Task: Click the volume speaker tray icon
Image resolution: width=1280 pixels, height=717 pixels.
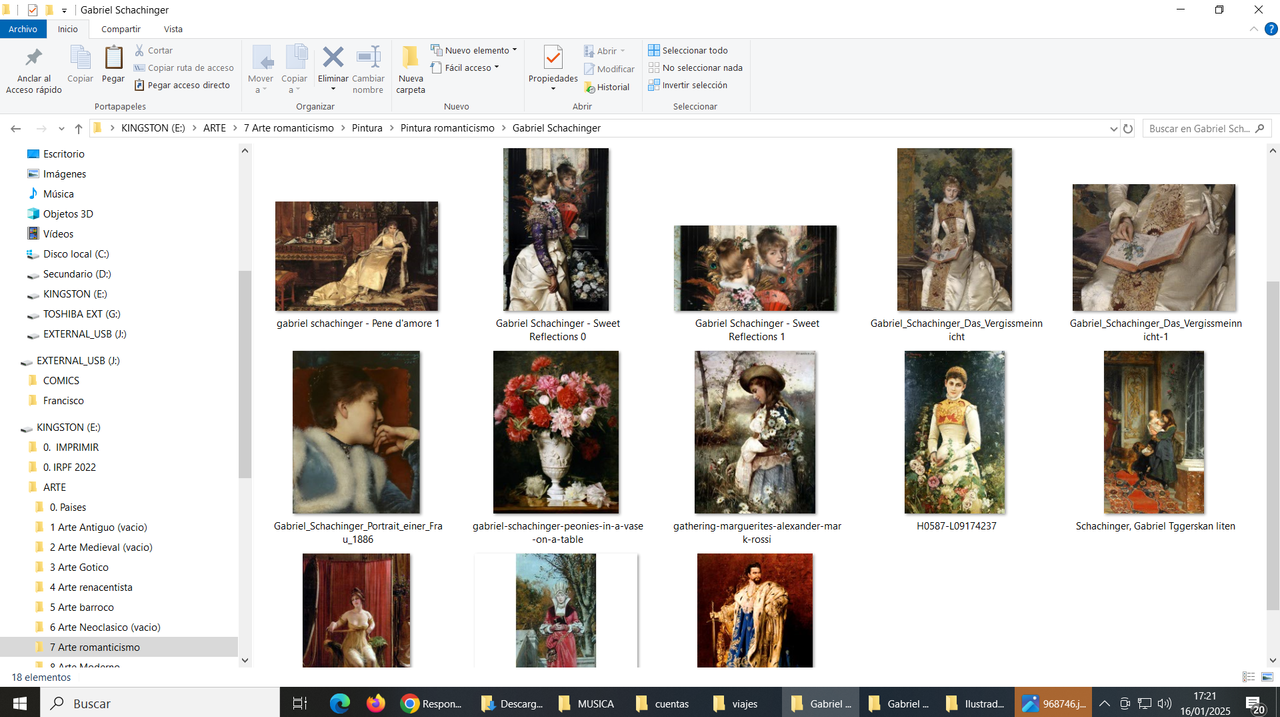Action: tap(1164, 703)
